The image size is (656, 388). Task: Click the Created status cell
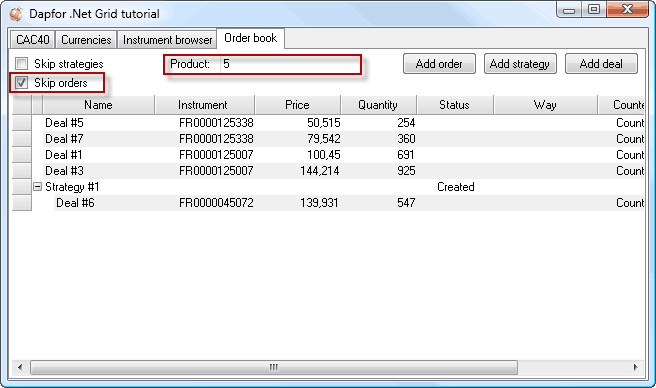pyautogui.click(x=456, y=187)
